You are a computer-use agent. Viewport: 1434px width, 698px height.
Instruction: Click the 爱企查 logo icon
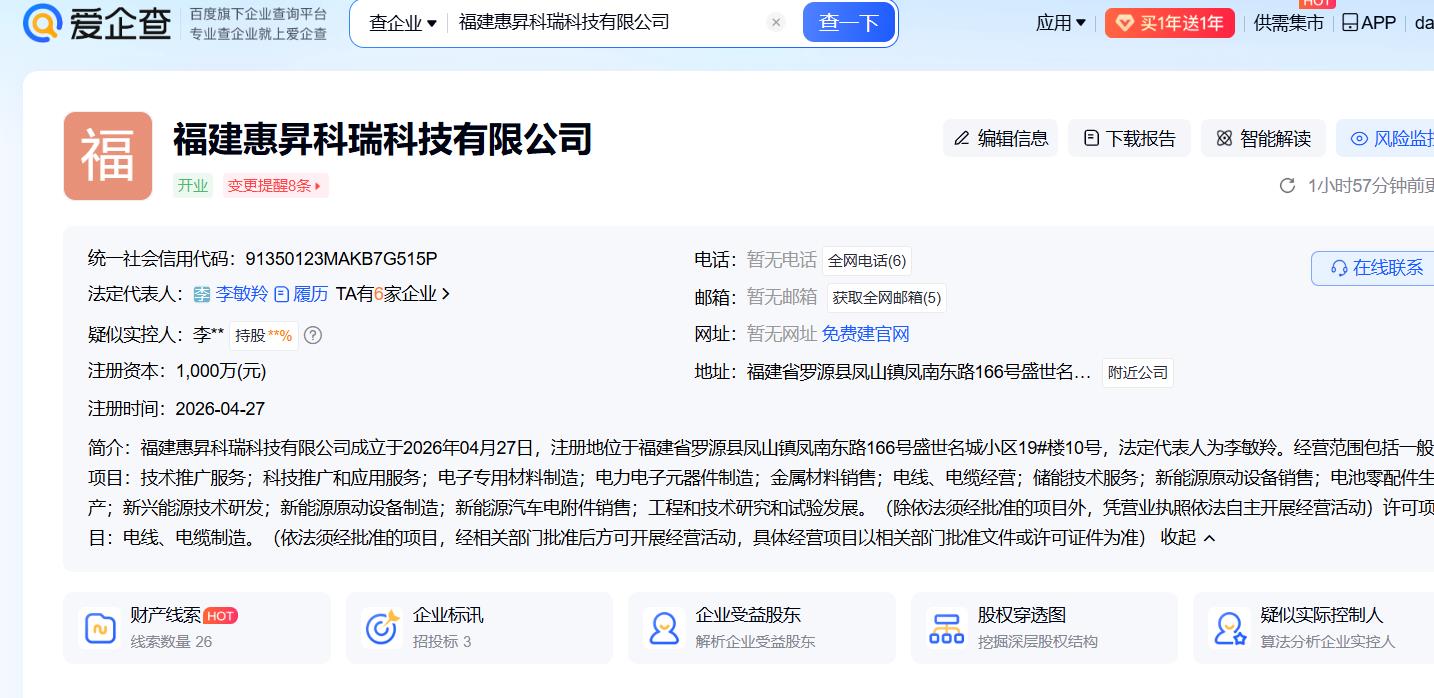(41, 22)
